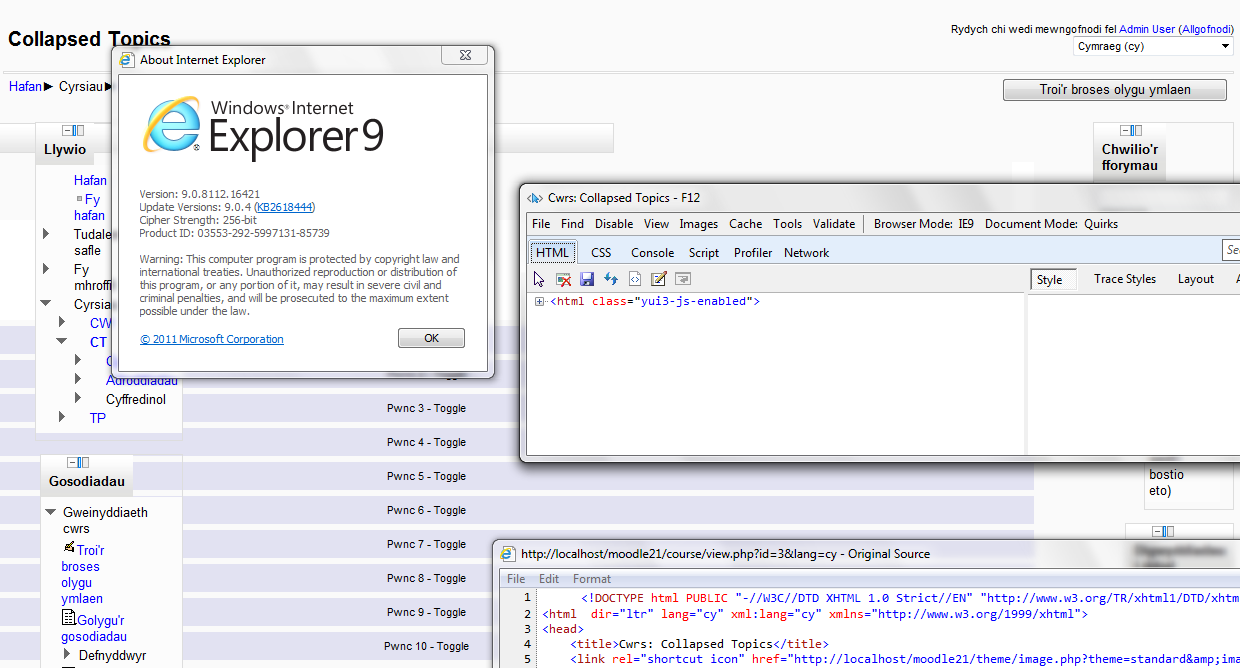Open the Disable menu in F12 tools

click(615, 224)
